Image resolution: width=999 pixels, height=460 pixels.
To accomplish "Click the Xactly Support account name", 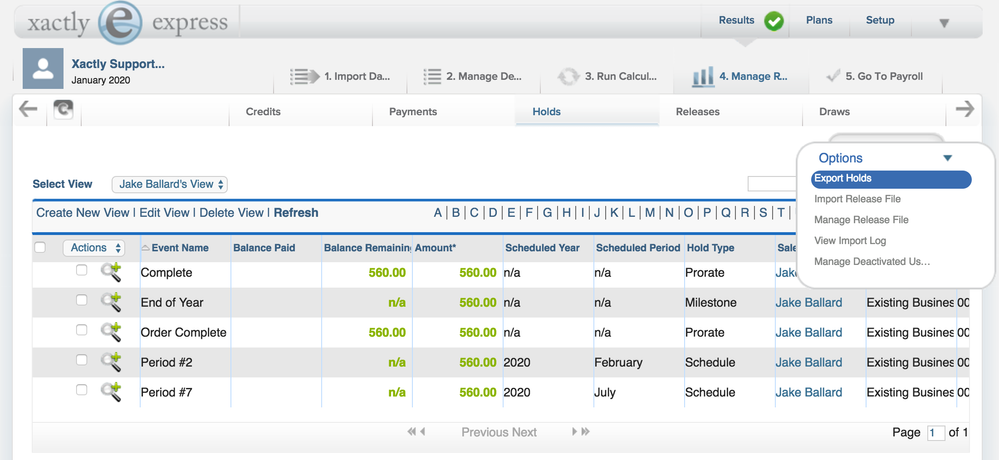I will pyautogui.click(x=118, y=64).
